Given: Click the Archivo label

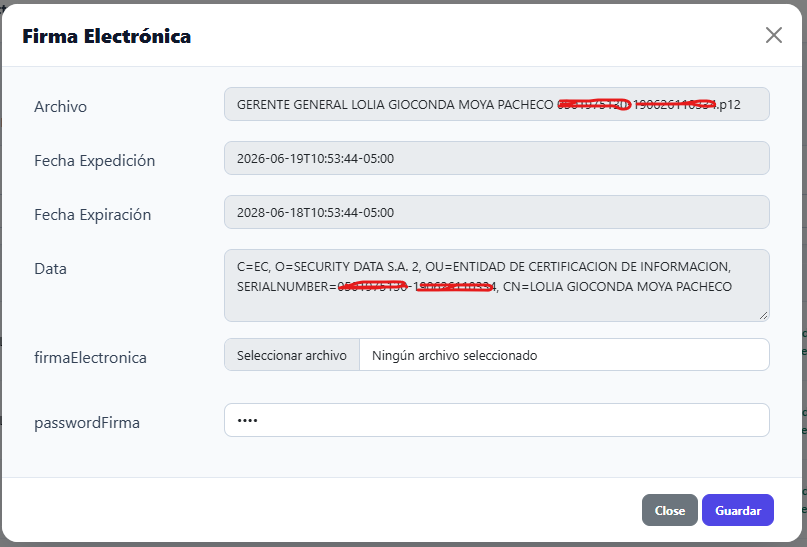Looking at the screenshot, I should tap(60, 107).
